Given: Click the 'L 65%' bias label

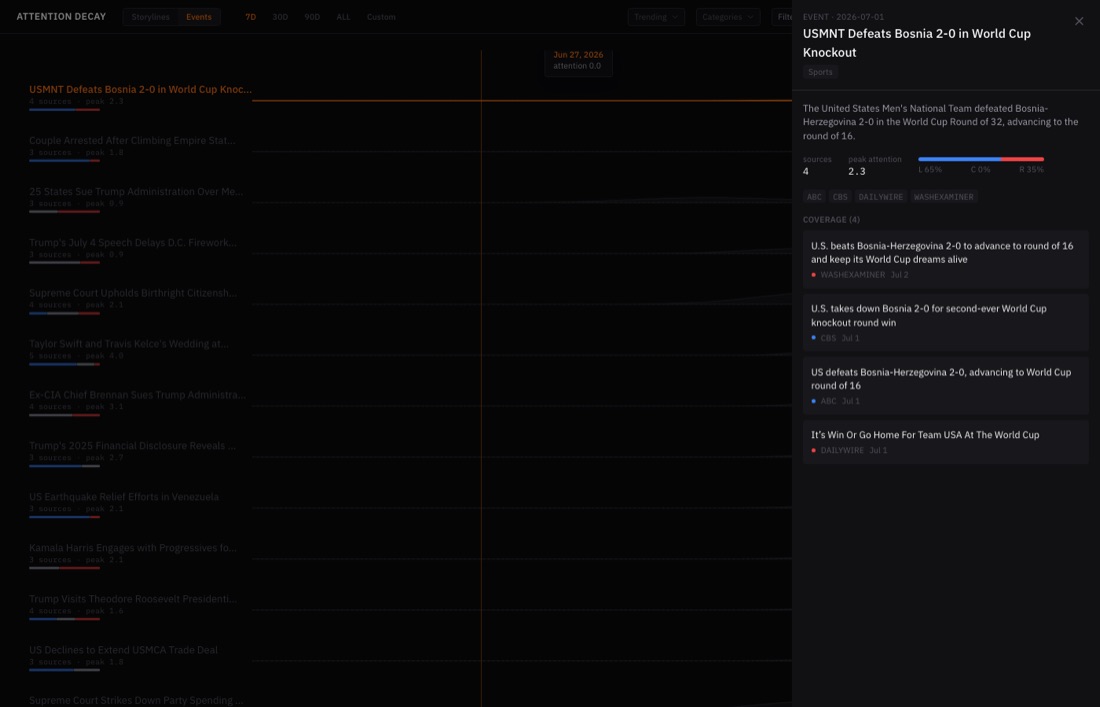Looking at the screenshot, I should point(930,170).
